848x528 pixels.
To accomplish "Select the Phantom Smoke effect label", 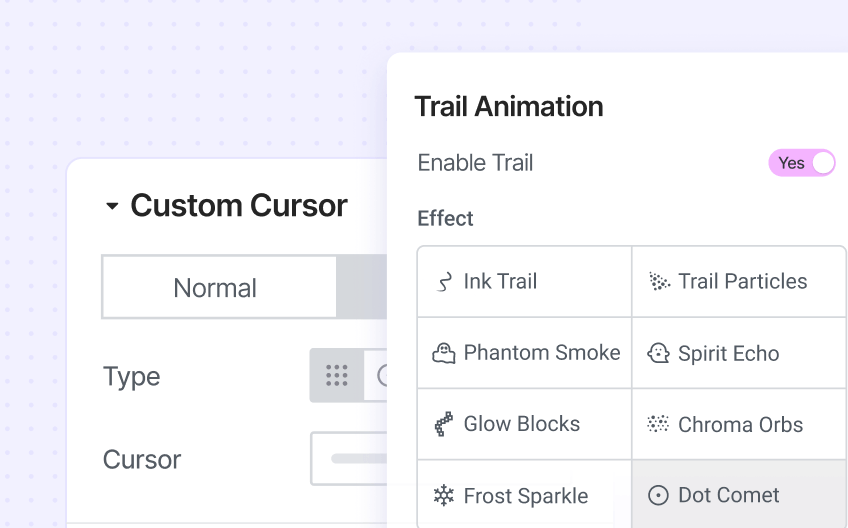I will tap(541, 353).
